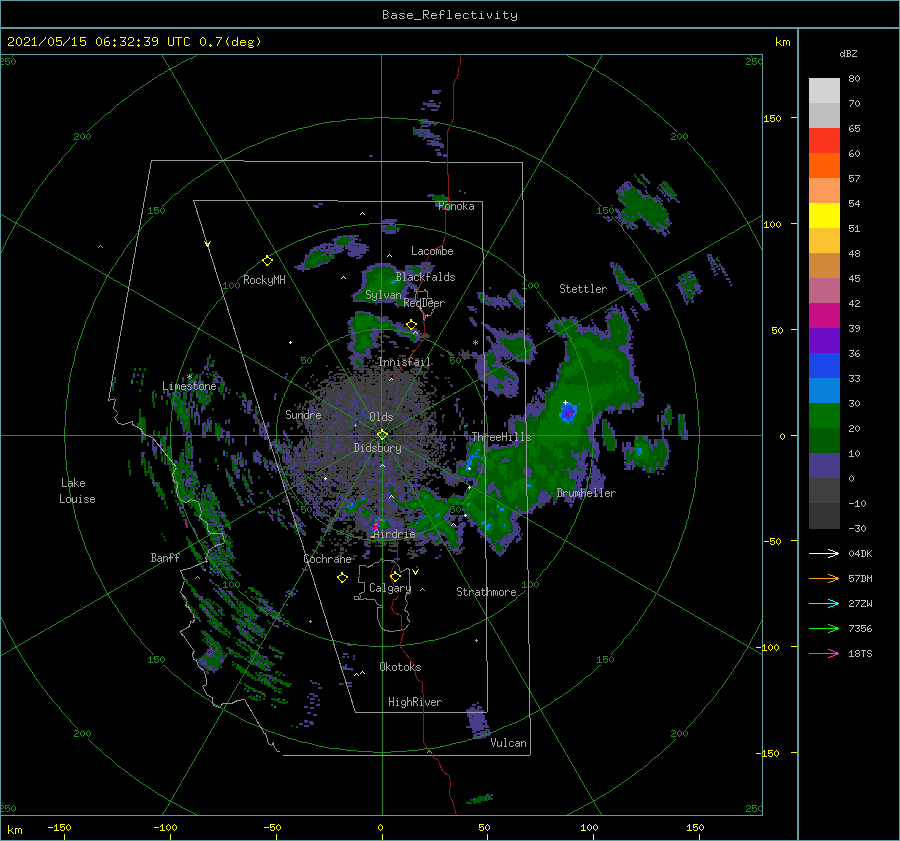This screenshot has height=841, width=900.
Task: Select the bright green 20-30 dBZ swatch
Action: click(x=824, y=416)
